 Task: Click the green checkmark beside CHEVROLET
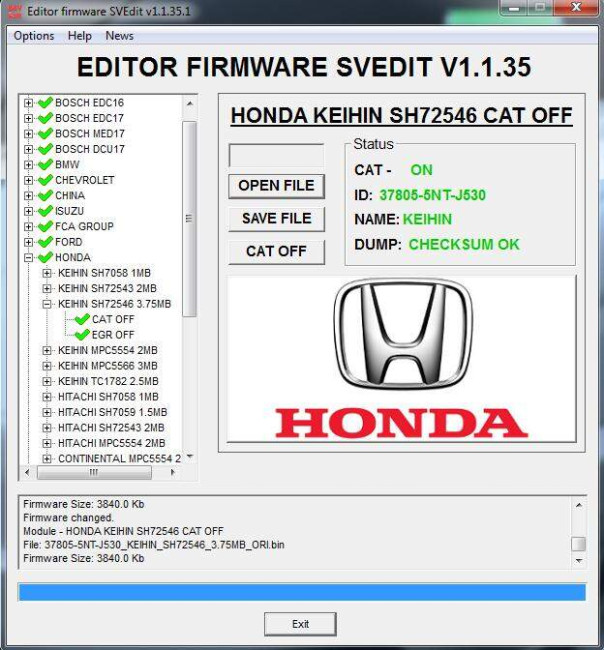point(45,180)
